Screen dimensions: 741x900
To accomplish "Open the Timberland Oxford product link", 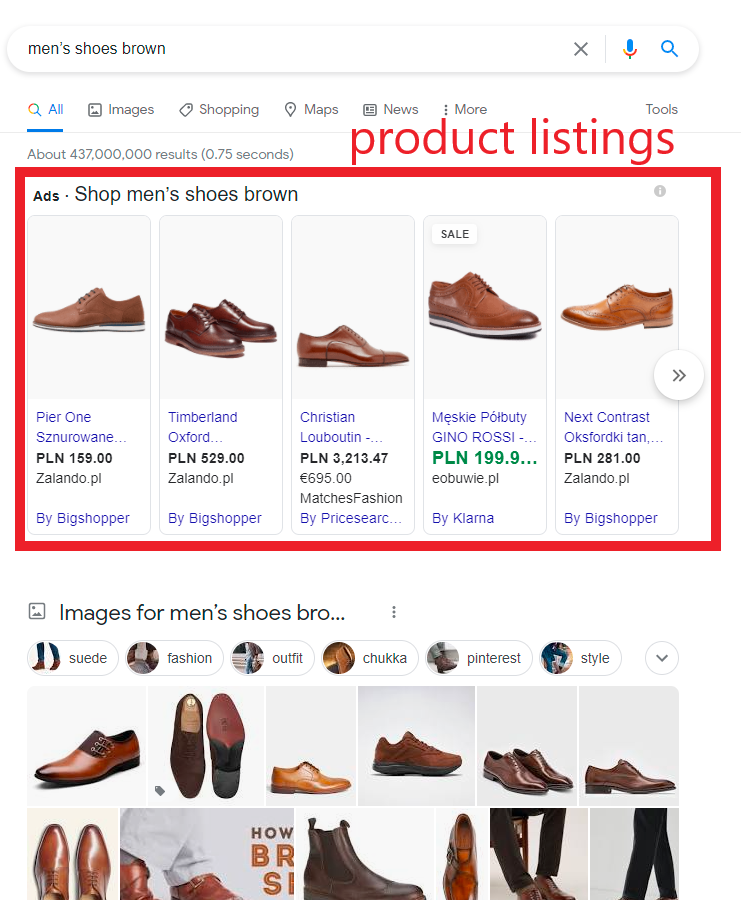I will pos(202,427).
